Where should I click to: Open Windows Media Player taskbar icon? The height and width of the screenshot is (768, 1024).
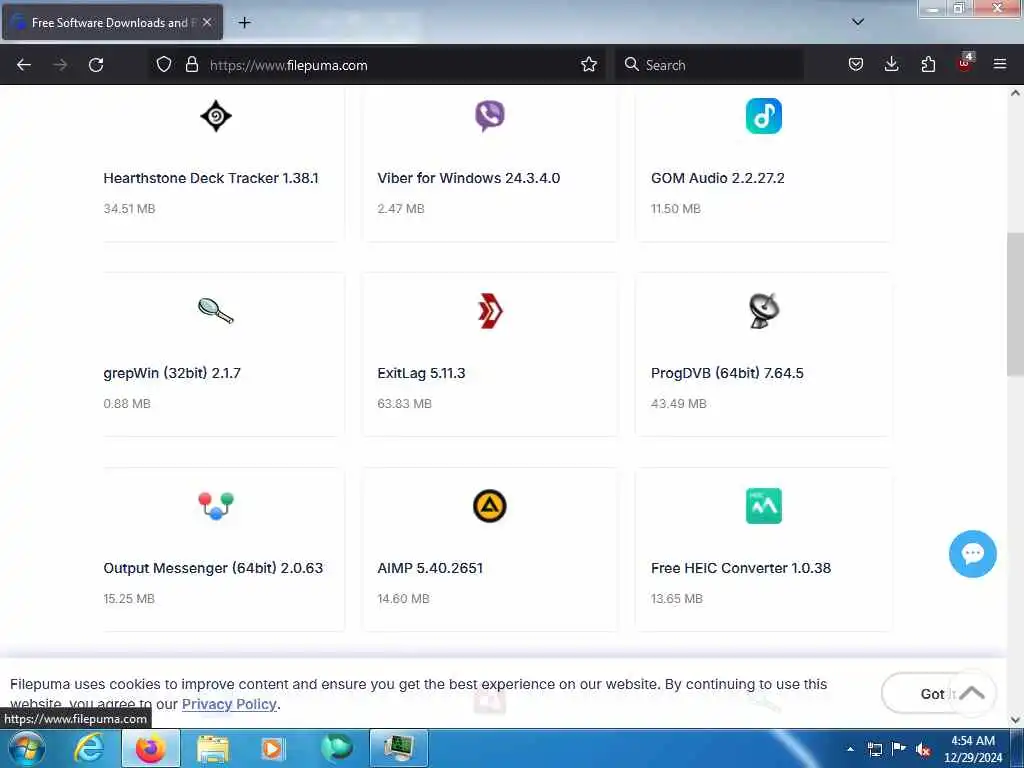(x=273, y=748)
